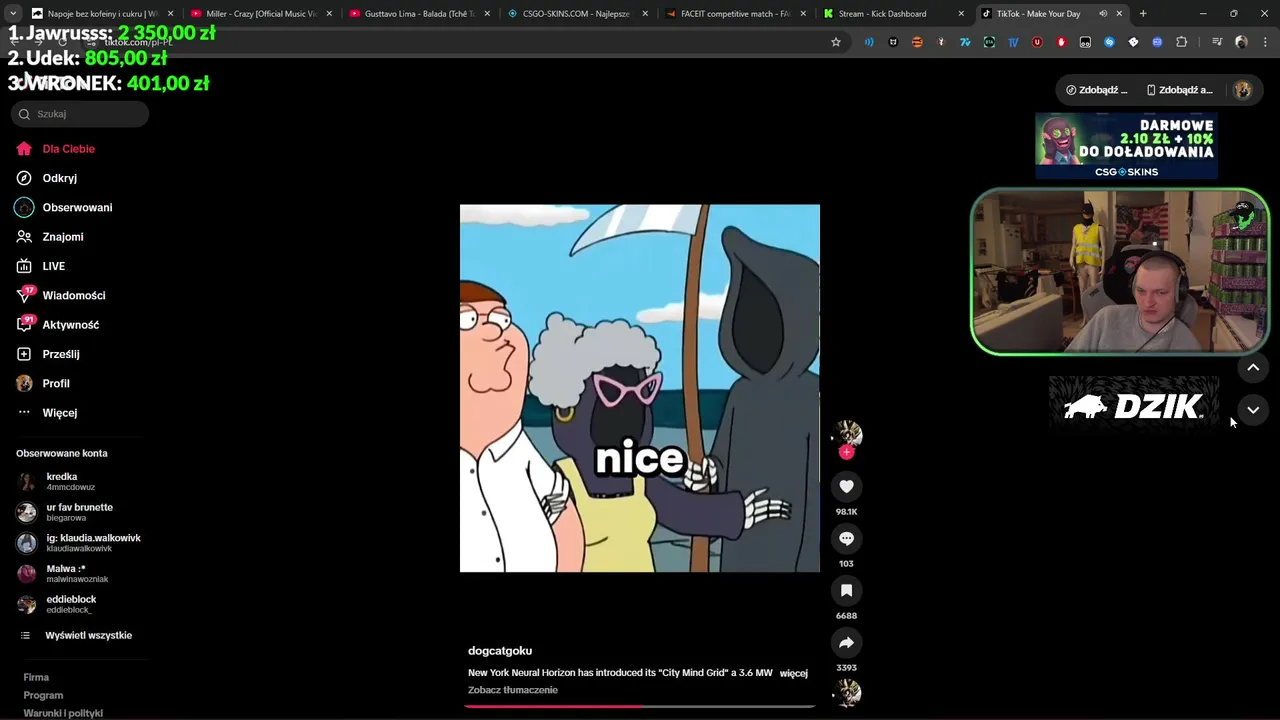
Task: Open a new browser tab with plus
Action: tap(1143, 14)
